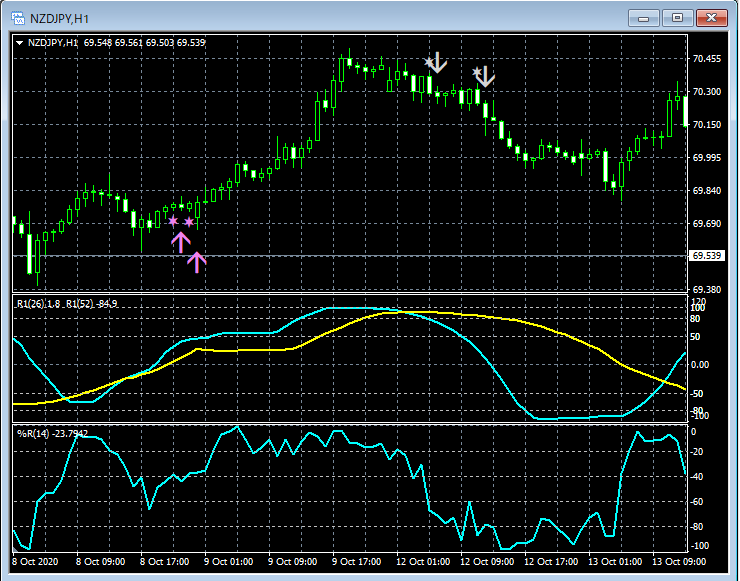Select the left pink star marker
Viewport: 740px width, 581px height.
pos(173,221)
